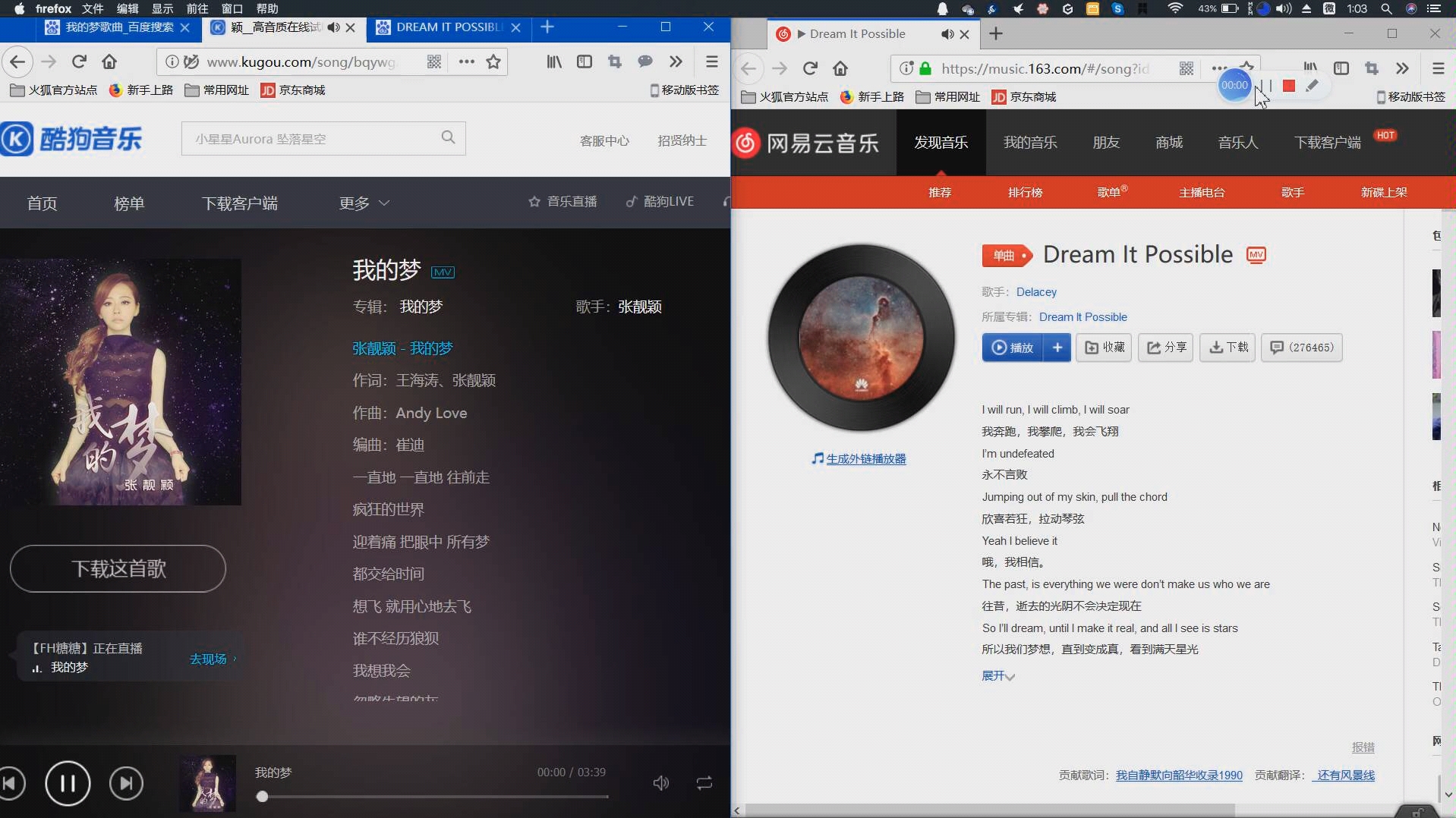Open 我的音乐 tab in NetEase
Image resolution: width=1456 pixels, height=818 pixels.
pyautogui.click(x=1030, y=142)
